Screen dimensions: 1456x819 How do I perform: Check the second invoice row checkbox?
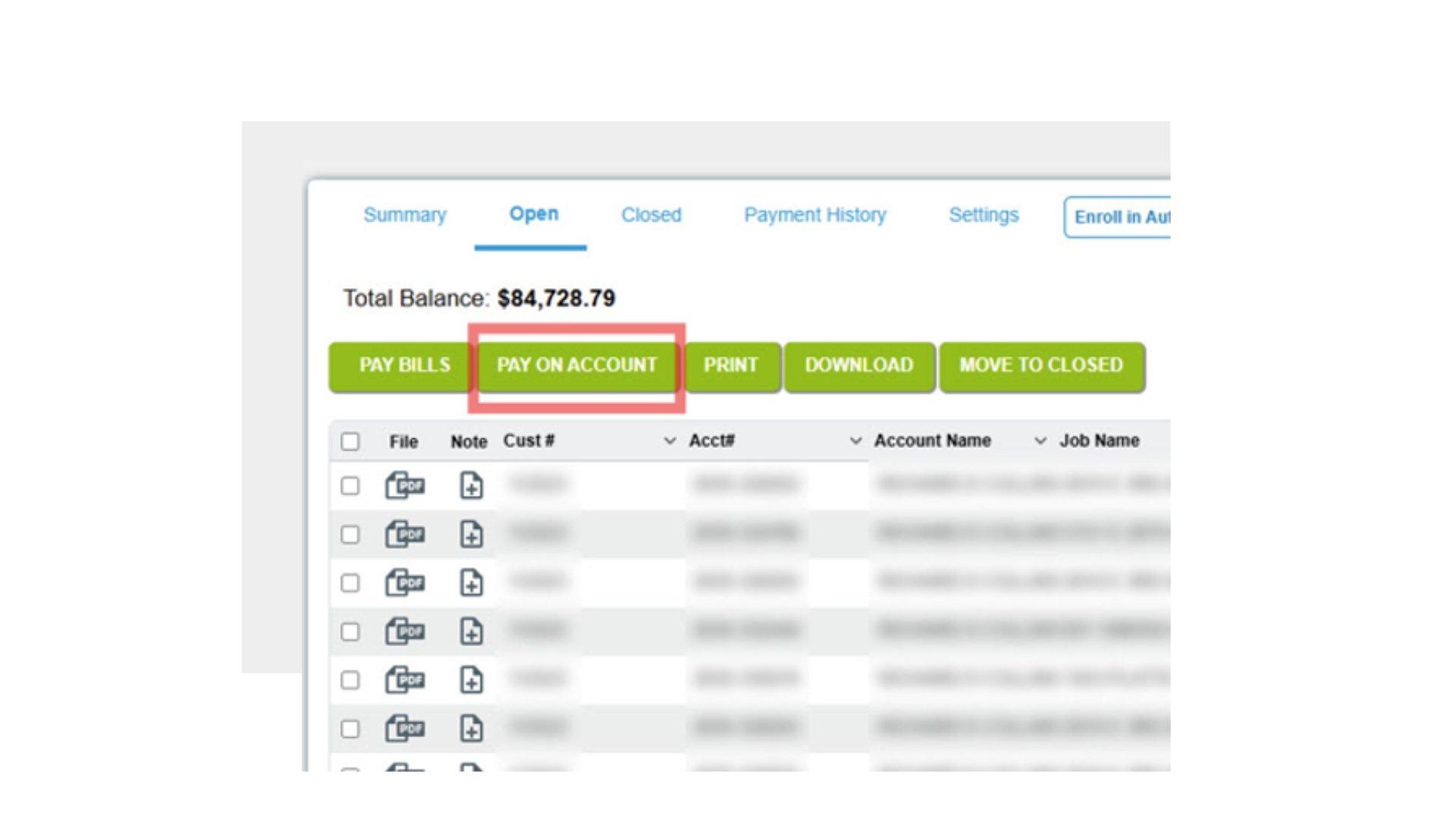[x=350, y=534]
